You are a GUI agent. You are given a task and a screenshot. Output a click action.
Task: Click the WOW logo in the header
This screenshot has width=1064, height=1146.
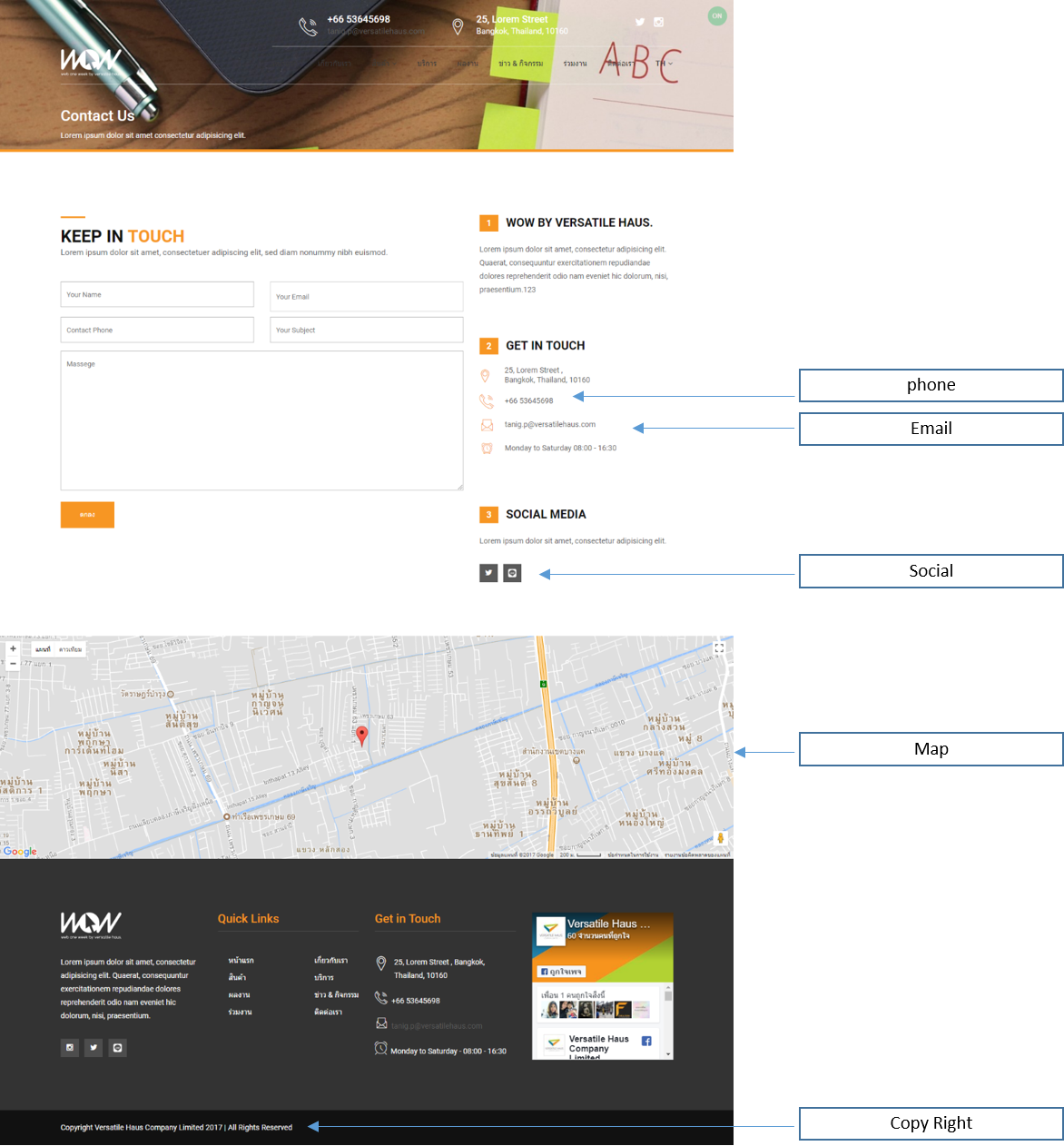click(91, 62)
